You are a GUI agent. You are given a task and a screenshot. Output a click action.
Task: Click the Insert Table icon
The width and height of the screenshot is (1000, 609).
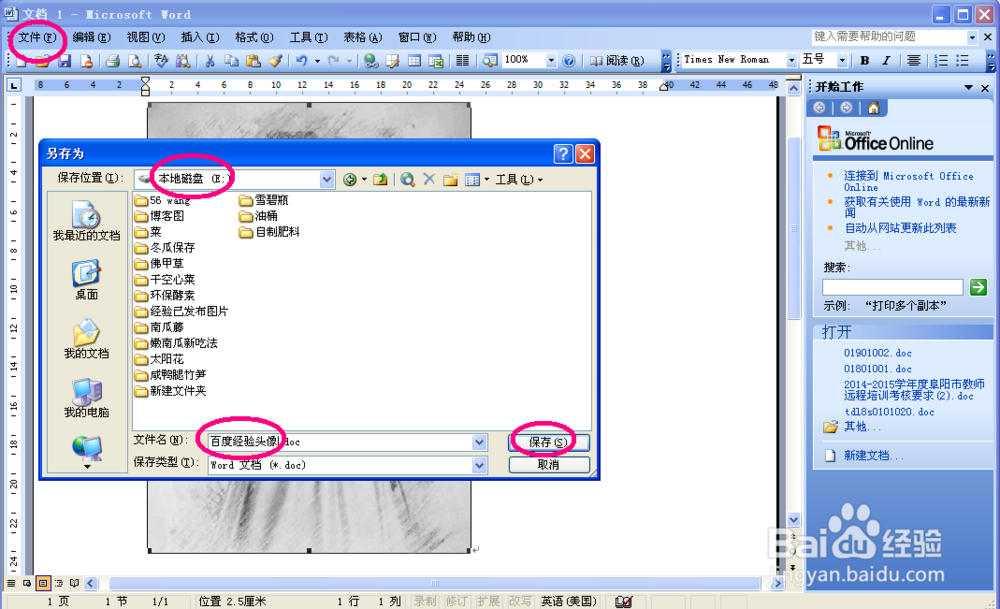[x=414, y=61]
